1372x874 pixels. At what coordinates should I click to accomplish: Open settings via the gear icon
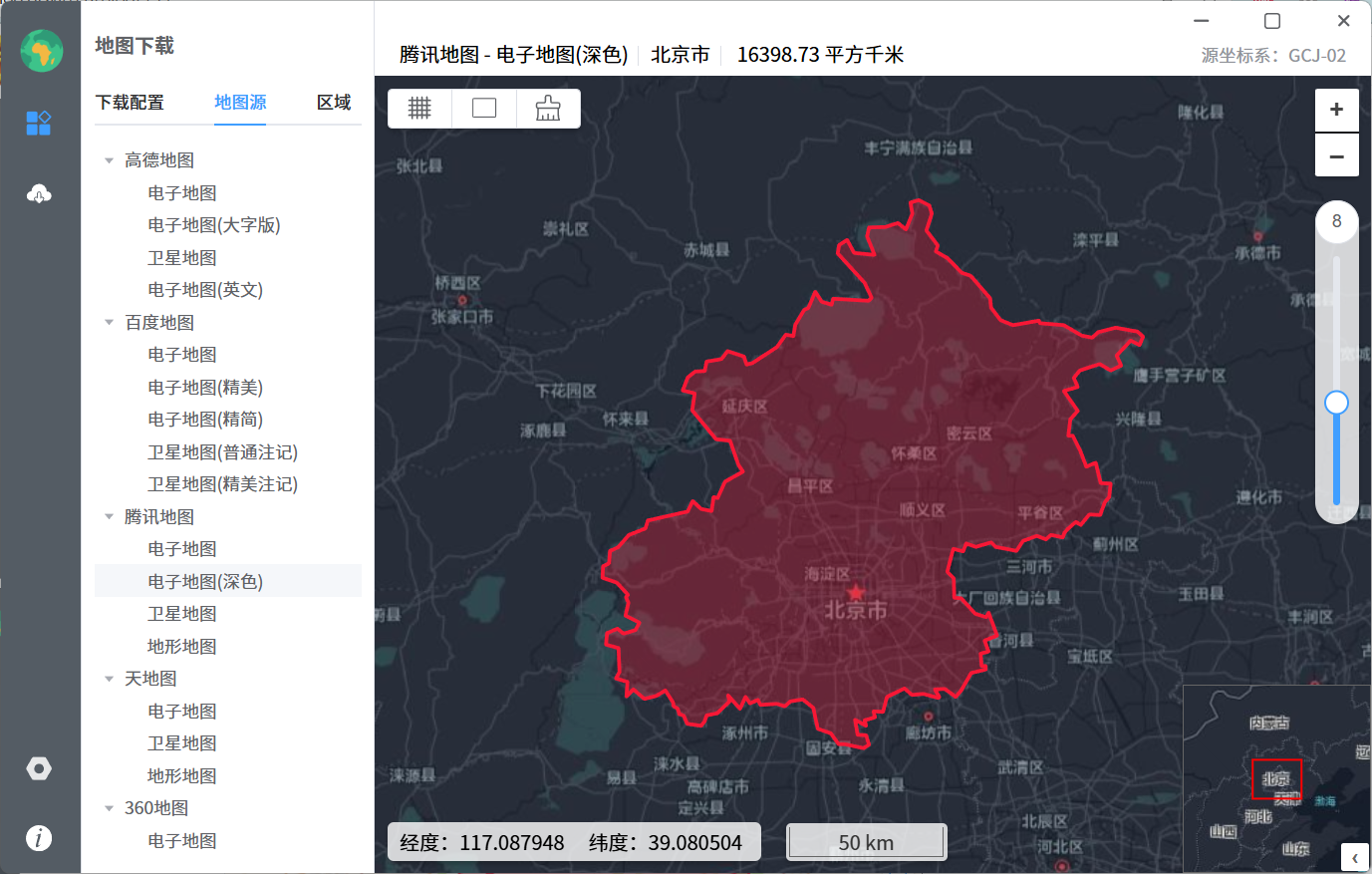(39, 768)
